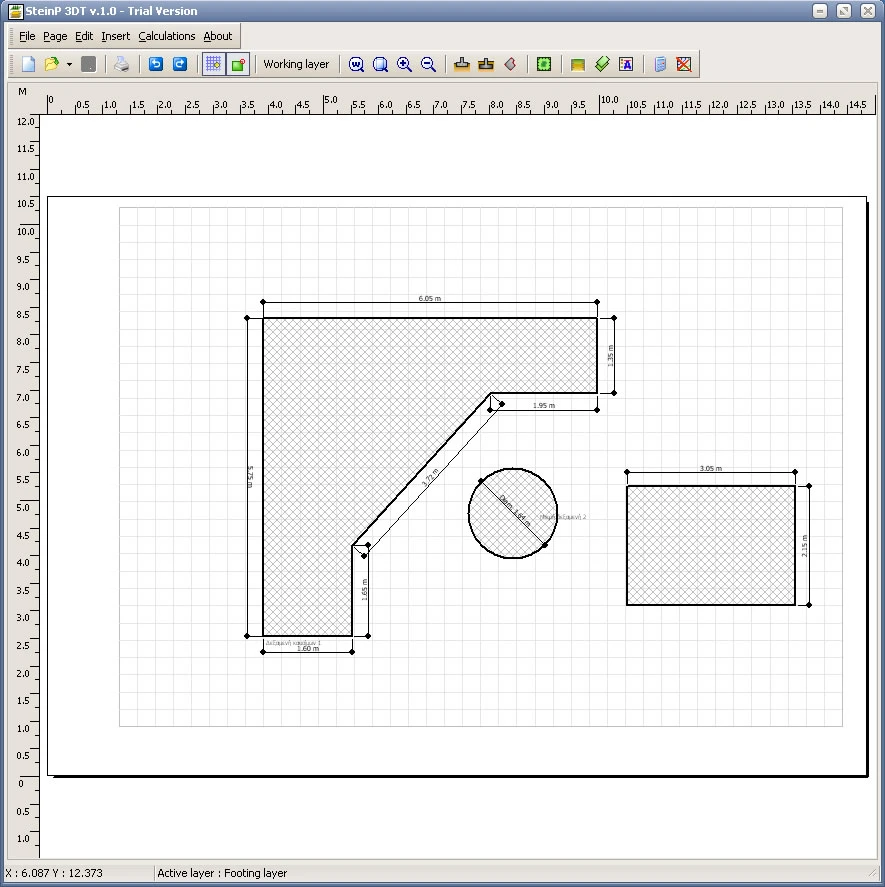
Task: Click the 1.65 m vertical dimension label
Action: 364,589
